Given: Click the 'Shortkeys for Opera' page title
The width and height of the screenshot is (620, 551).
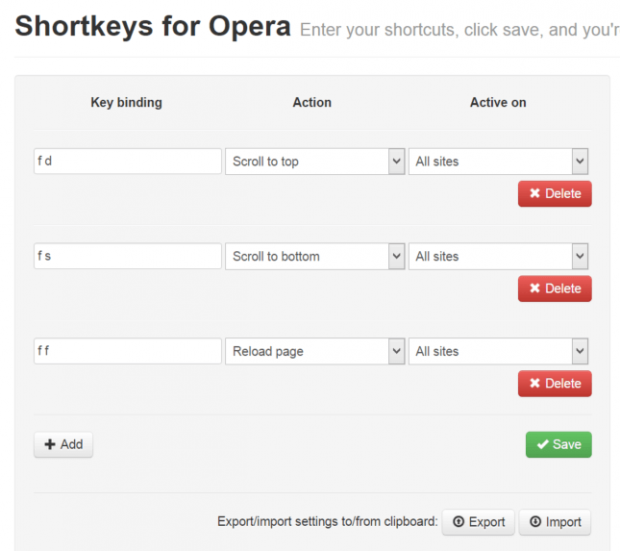Looking at the screenshot, I should point(153,27).
